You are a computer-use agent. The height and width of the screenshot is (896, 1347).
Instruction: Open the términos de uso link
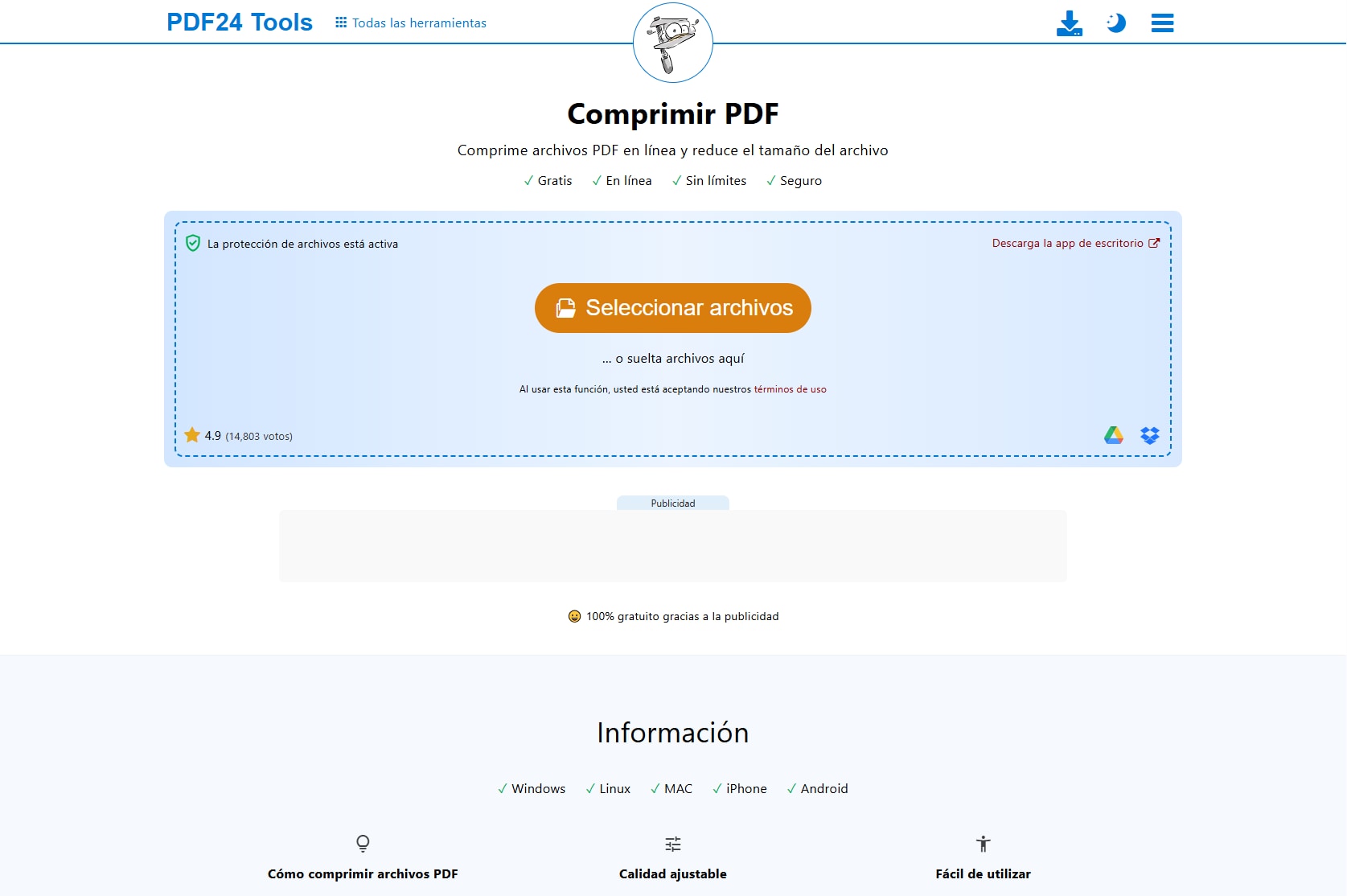click(x=790, y=389)
